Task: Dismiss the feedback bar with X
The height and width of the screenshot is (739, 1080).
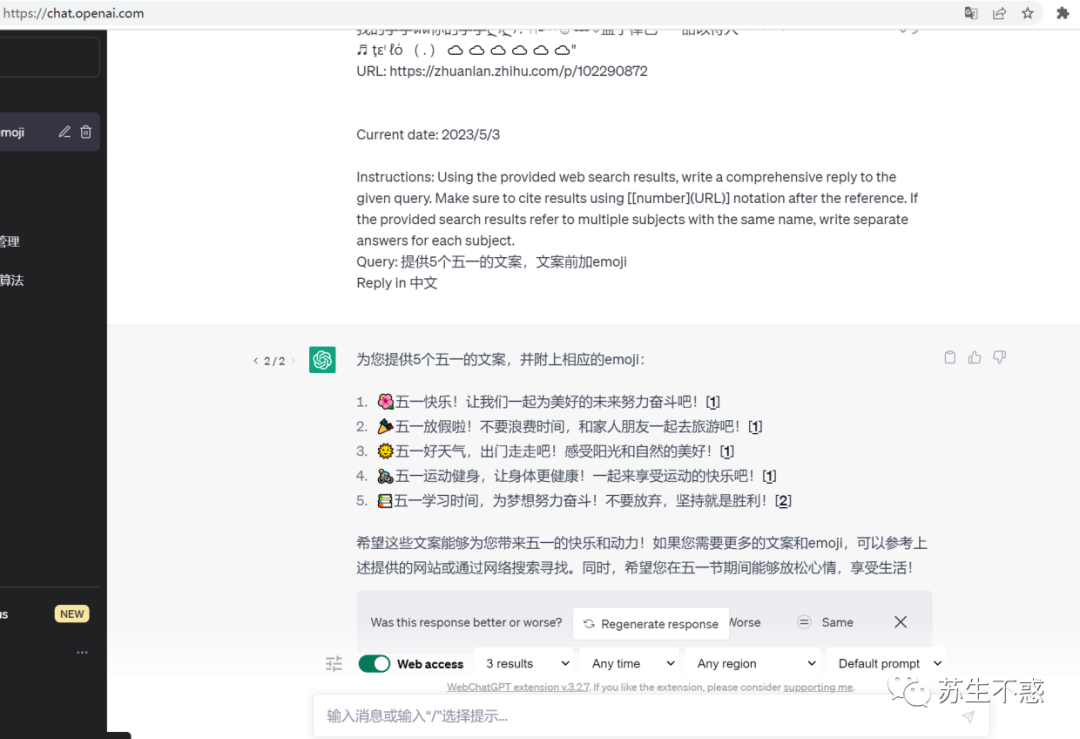Action: coord(900,622)
